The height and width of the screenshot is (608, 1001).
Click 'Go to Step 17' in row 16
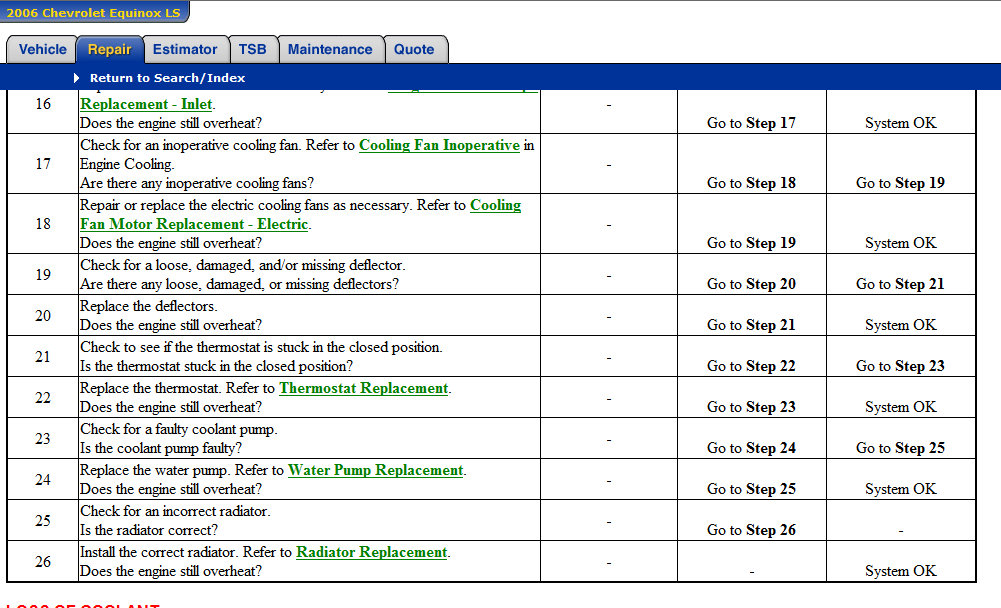coord(751,123)
